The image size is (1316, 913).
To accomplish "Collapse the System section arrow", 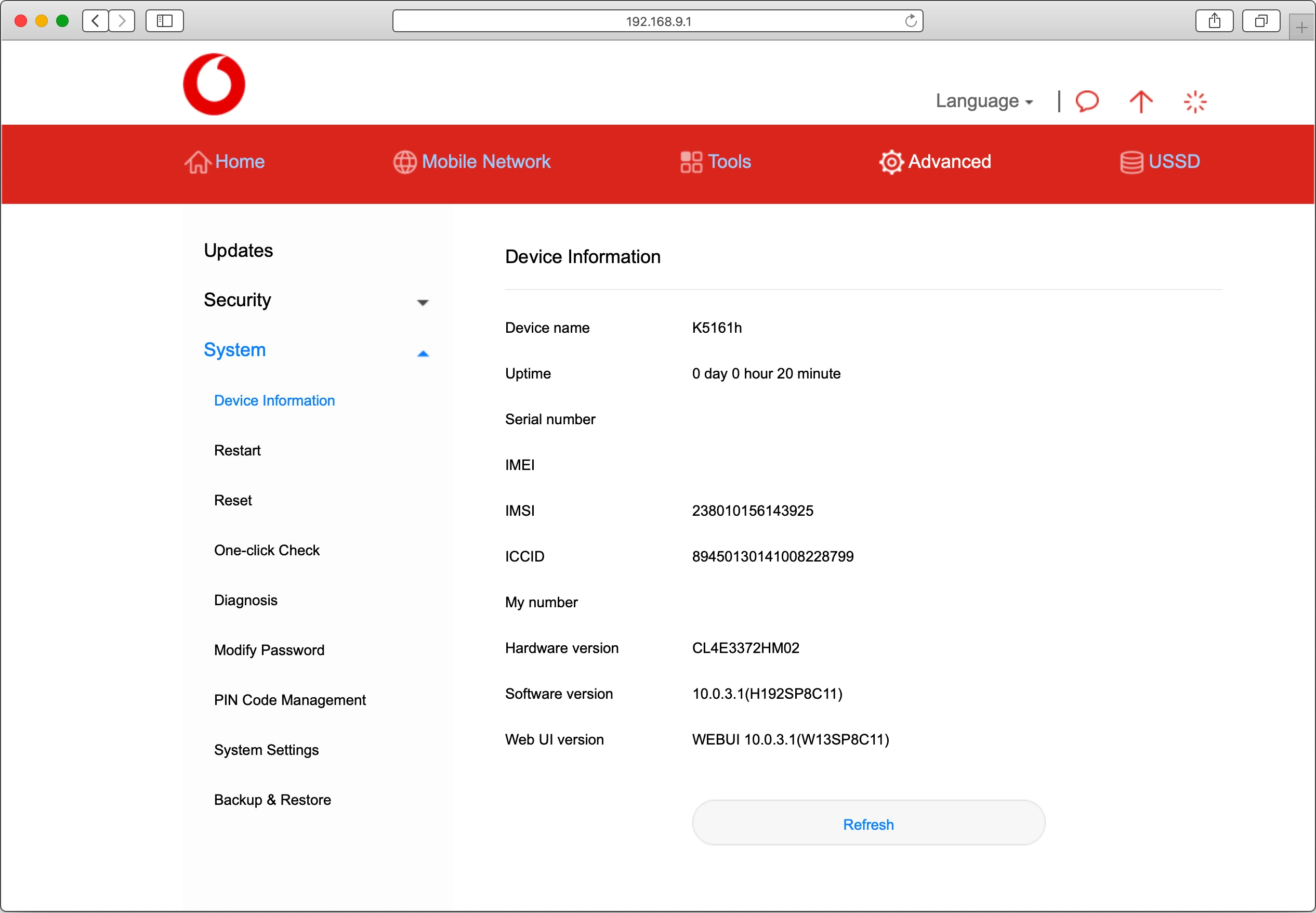I will [x=423, y=354].
